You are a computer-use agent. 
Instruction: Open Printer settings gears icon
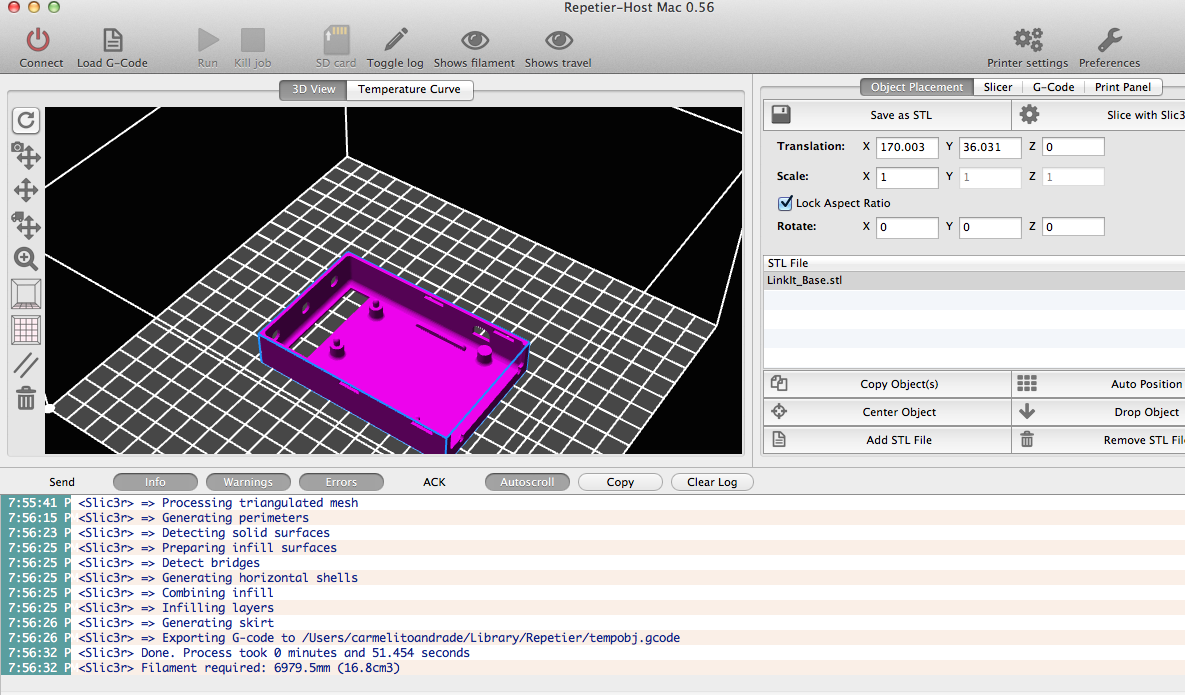[x=1028, y=39]
